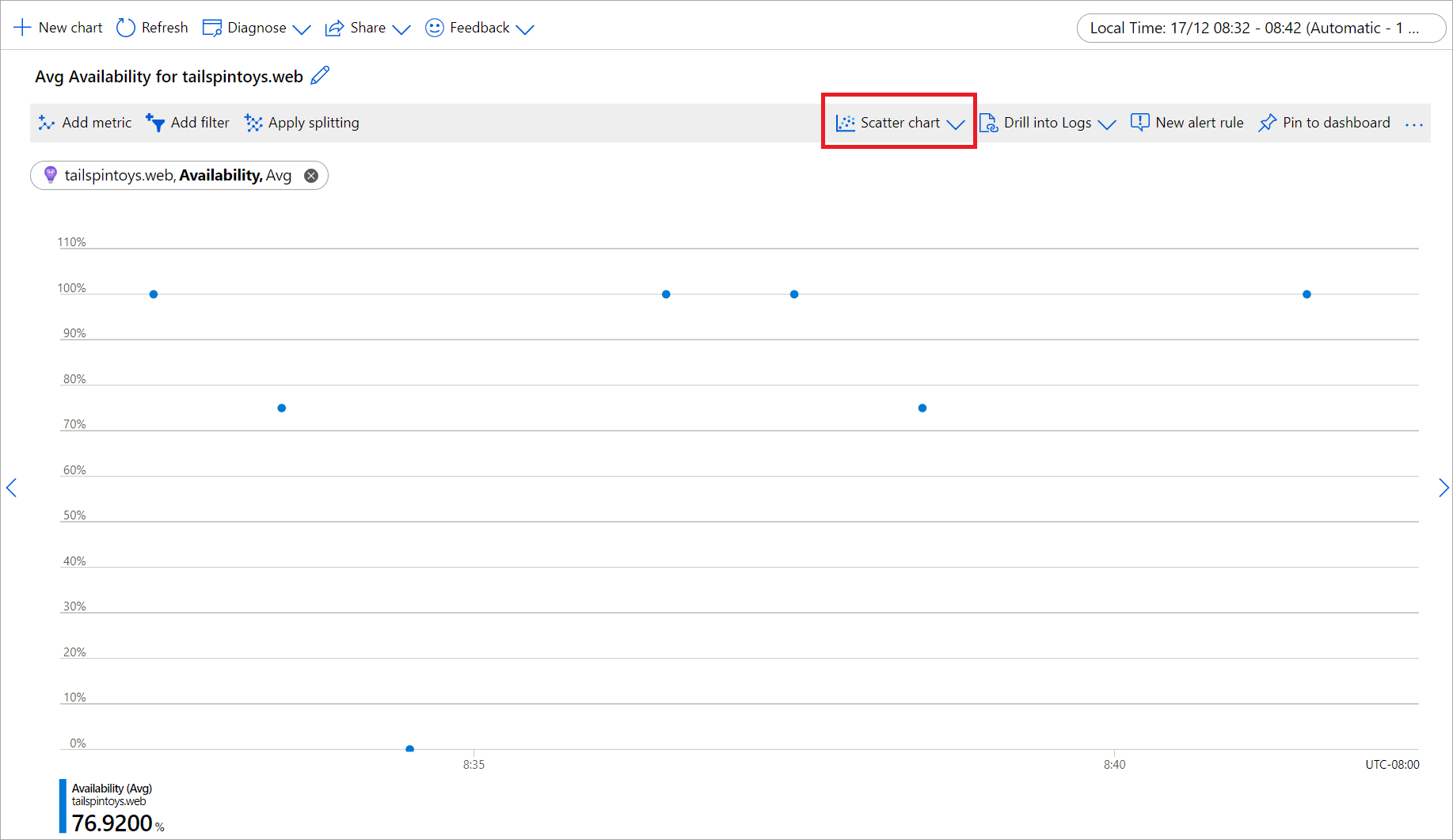Click the New chart plus icon
1453x840 pixels.
click(x=22, y=28)
